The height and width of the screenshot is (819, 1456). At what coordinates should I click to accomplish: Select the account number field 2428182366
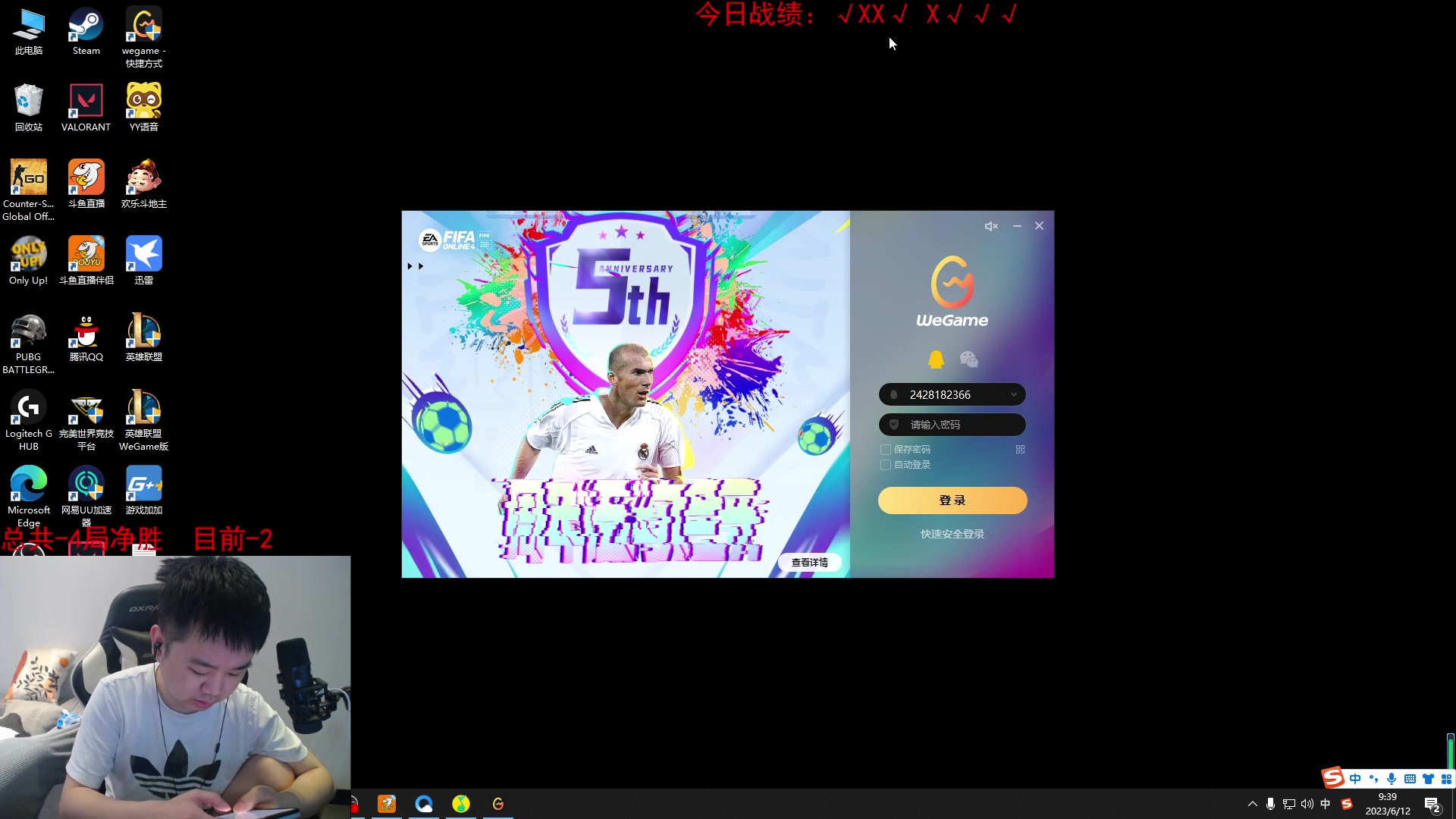click(x=952, y=394)
